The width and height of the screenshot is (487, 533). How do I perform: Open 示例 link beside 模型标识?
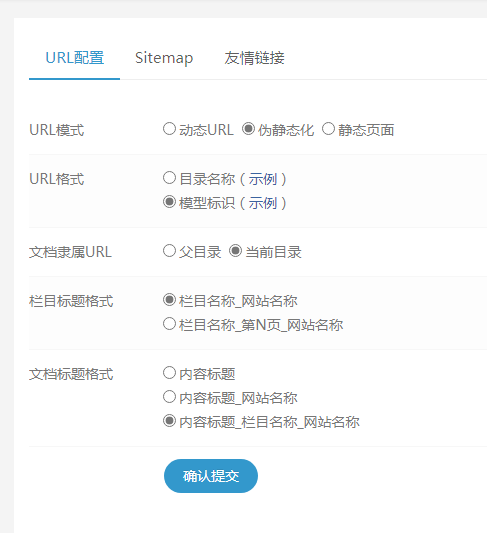pyautogui.click(x=262, y=203)
